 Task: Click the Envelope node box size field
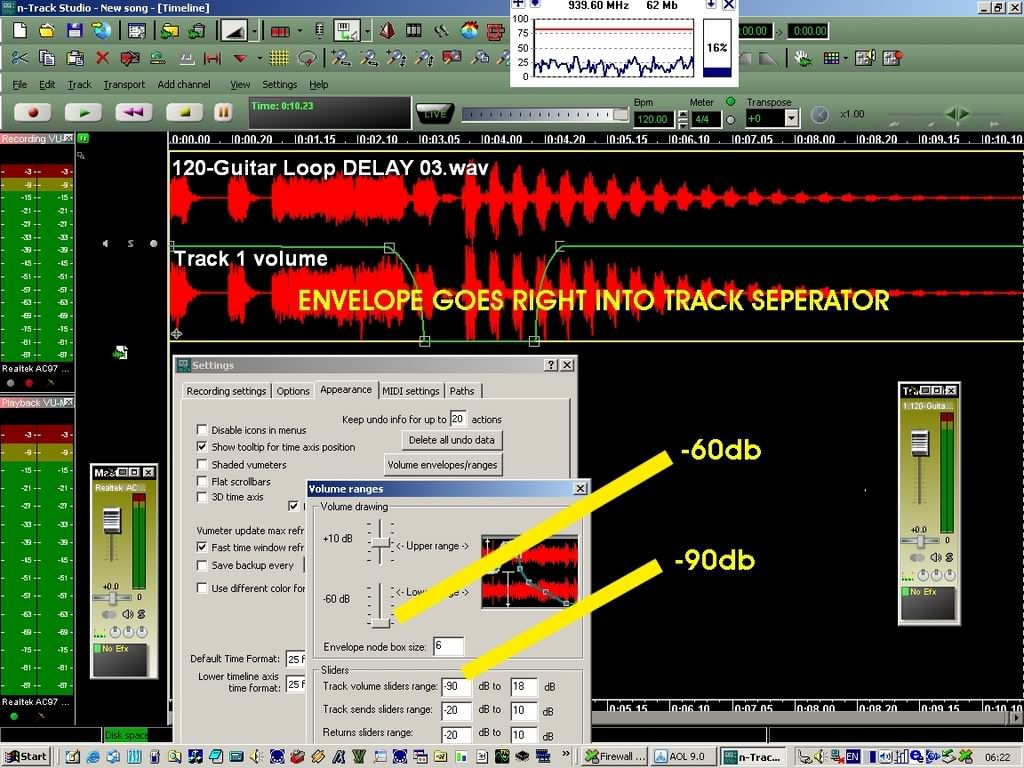point(449,646)
